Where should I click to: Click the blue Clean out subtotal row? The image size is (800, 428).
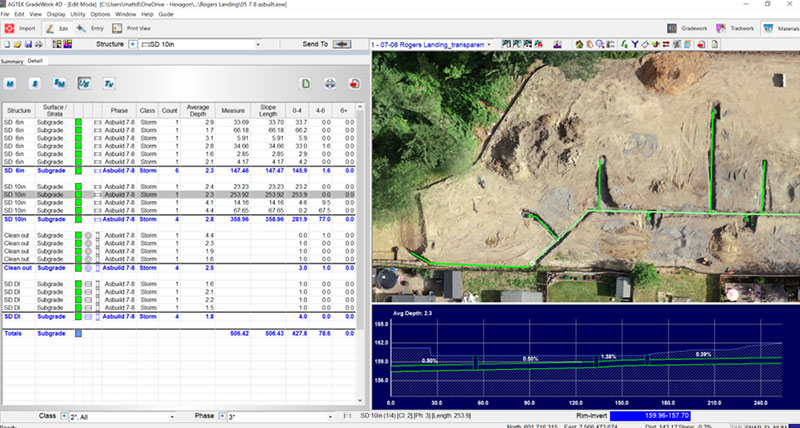(x=178, y=267)
